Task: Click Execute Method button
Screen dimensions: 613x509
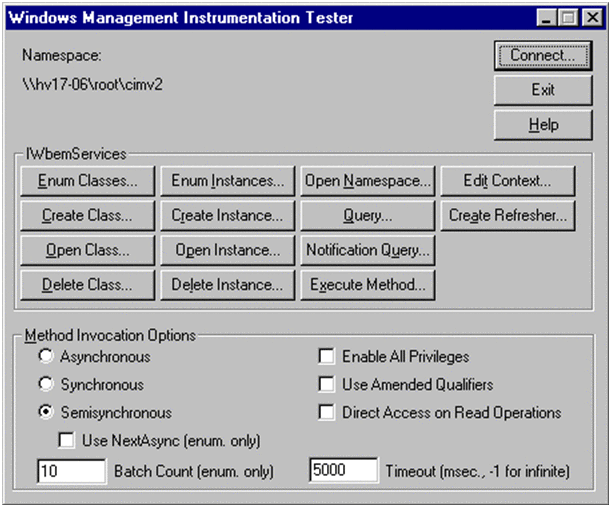Action: pyautogui.click(x=367, y=284)
